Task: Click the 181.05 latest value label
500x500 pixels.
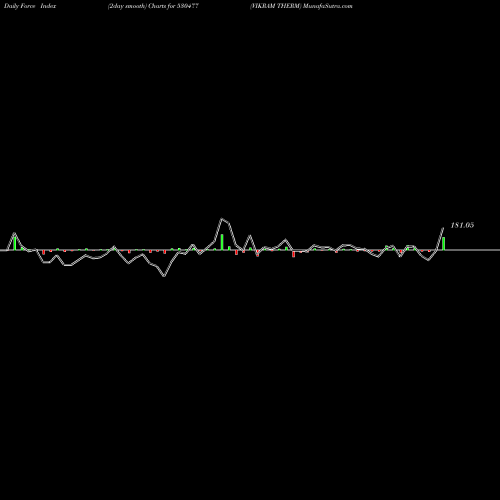Action: pos(462,225)
